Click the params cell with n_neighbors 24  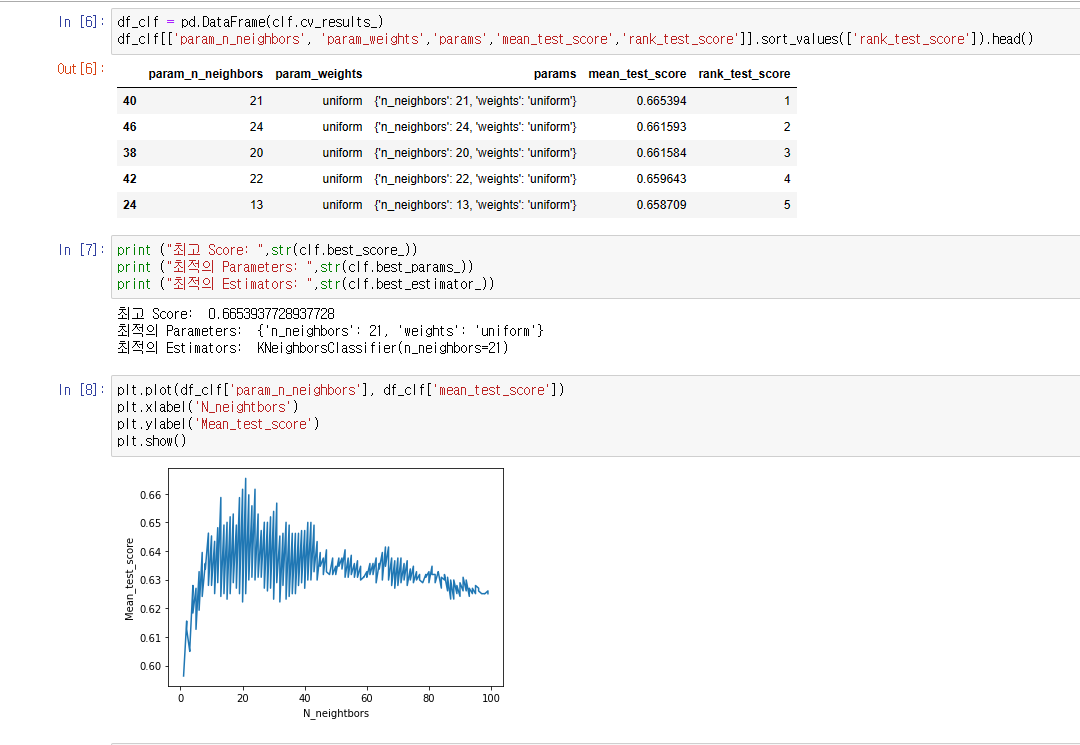(475, 127)
